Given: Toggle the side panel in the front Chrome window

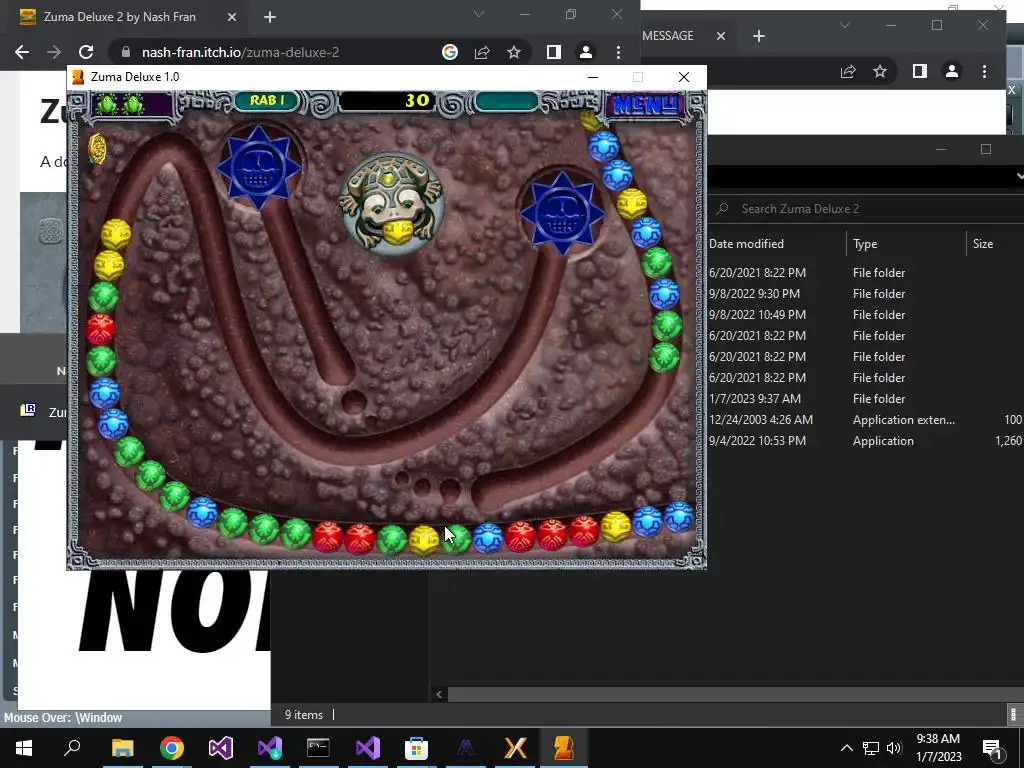Looking at the screenshot, I should click(554, 52).
